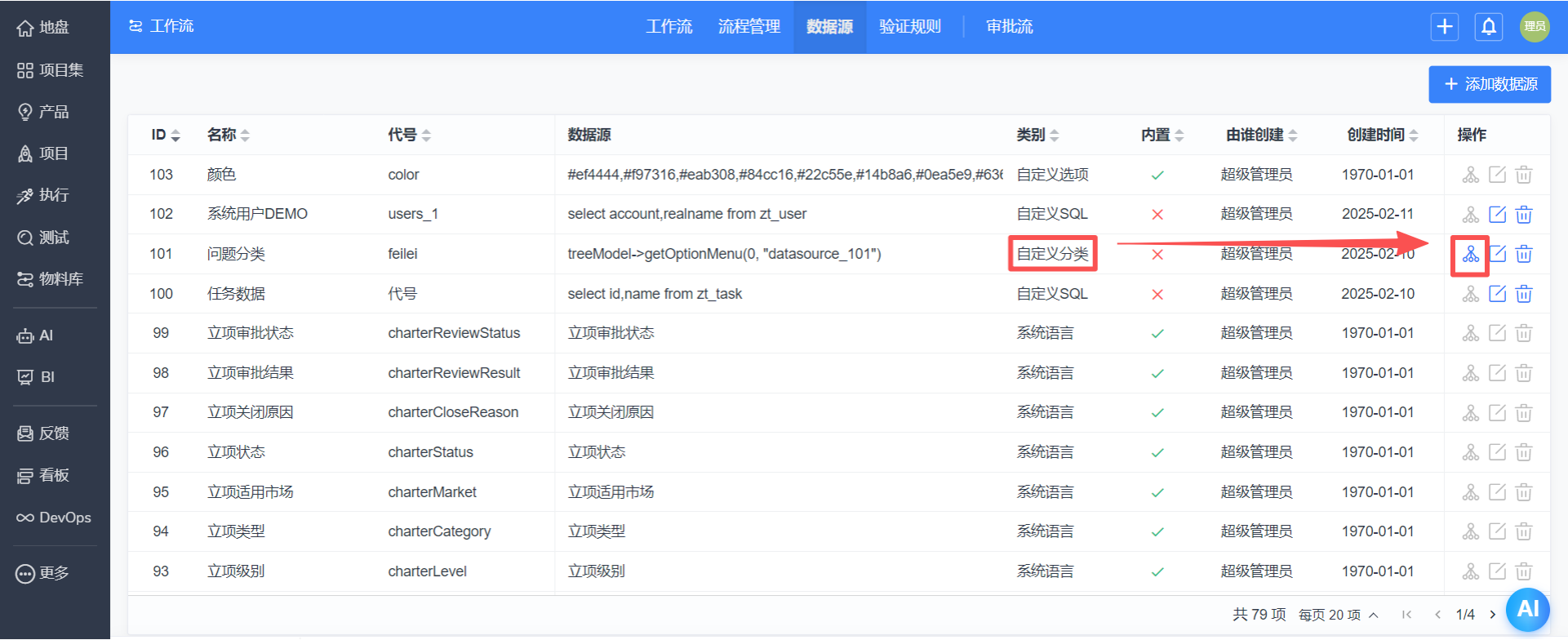The image size is (1568, 640).
Task: Sort table by ID column
Action: pos(165,136)
